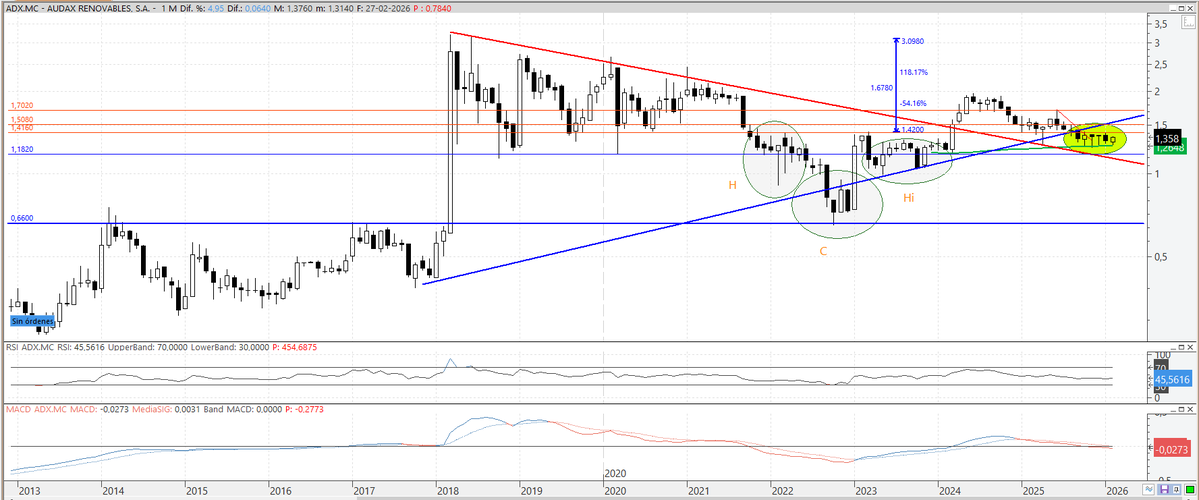Click the MediaSIG: 0,0031 text
The width and height of the screenshot is (1199, 500).
(x=165, y=411)
